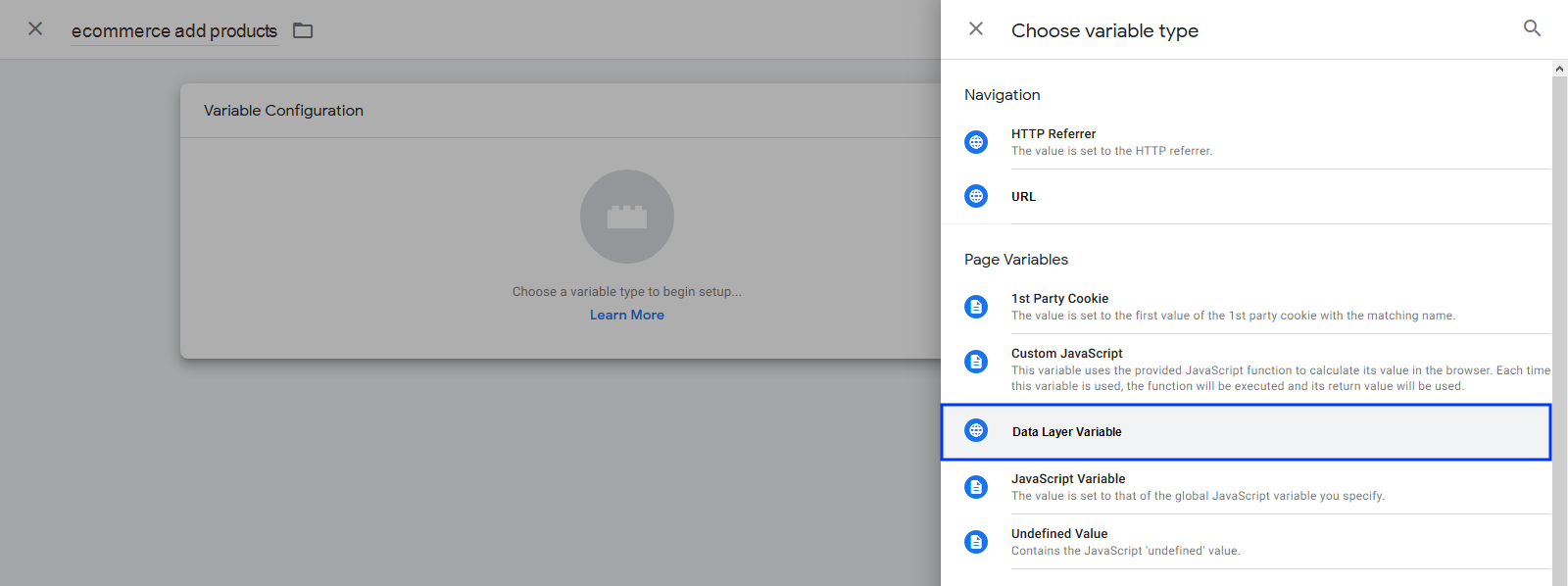Choose Undefined Value variable type

[x=1059, y=534]
